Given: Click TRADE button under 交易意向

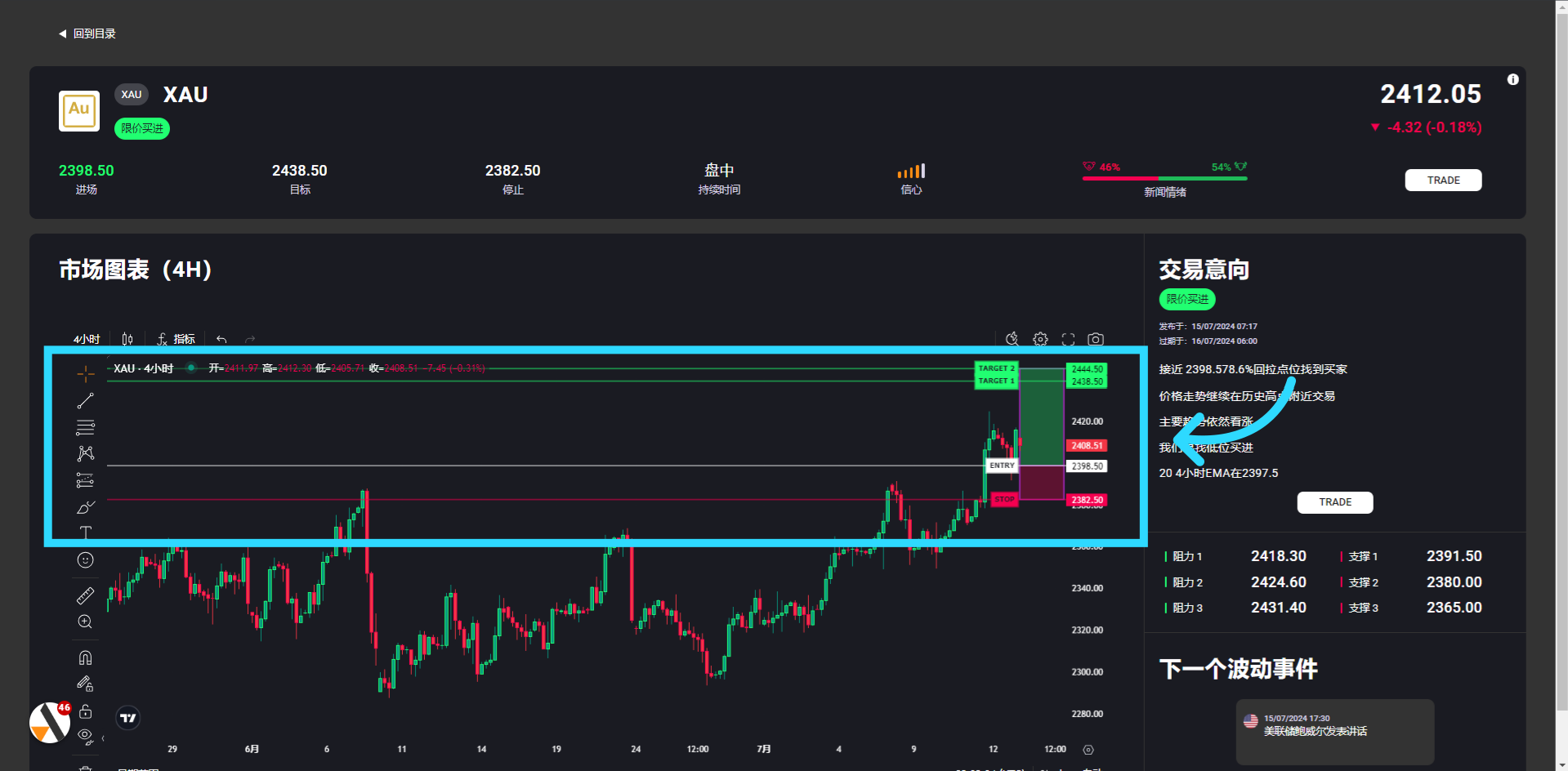Looking at the screenshot, I should point(1334,502).
